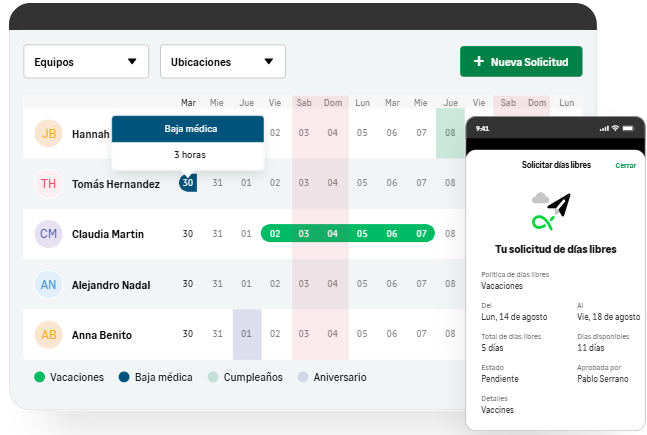Select Baja médica in the popup
Viewport: 647px width, 435px height.
click(x=188, y=129)
